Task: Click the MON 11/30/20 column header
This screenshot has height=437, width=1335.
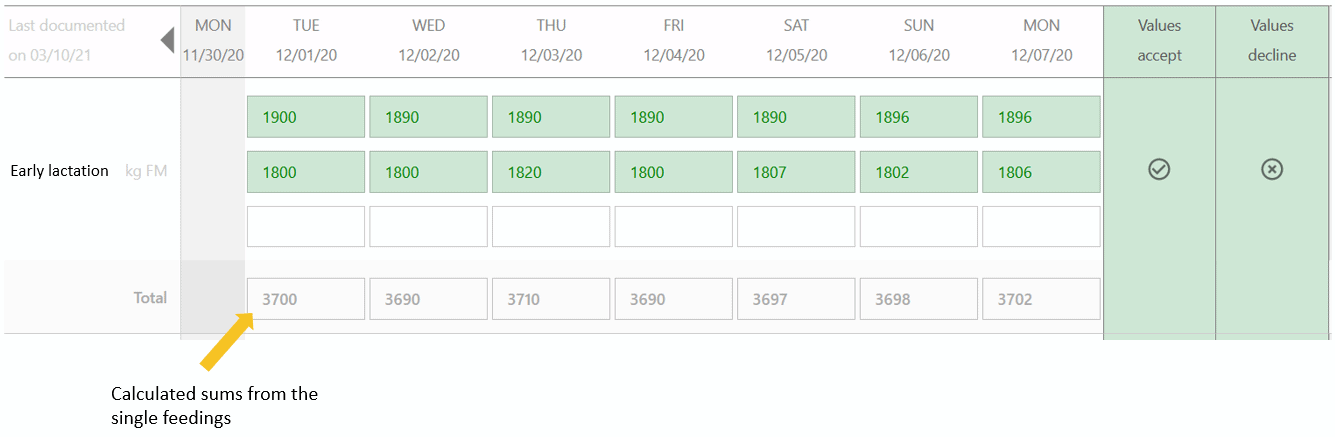Action: pyautogui.click(x=213, y=40)
